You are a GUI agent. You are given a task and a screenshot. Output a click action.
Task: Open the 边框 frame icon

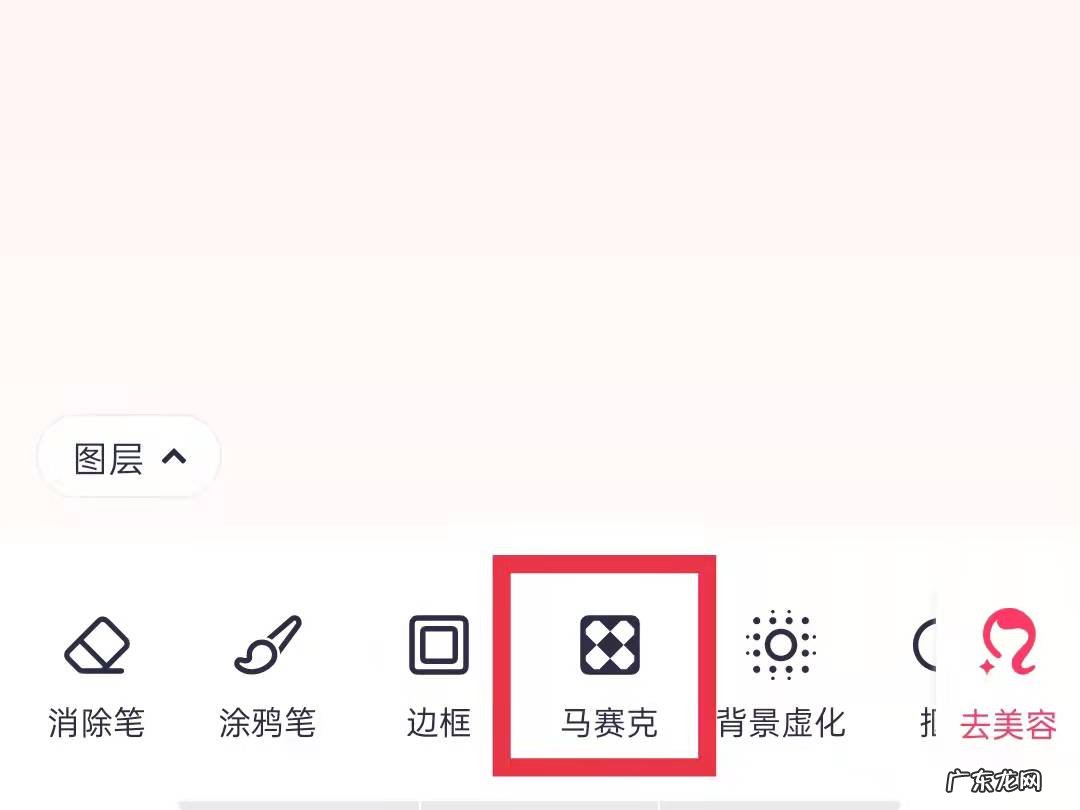(x=439, y=645)
